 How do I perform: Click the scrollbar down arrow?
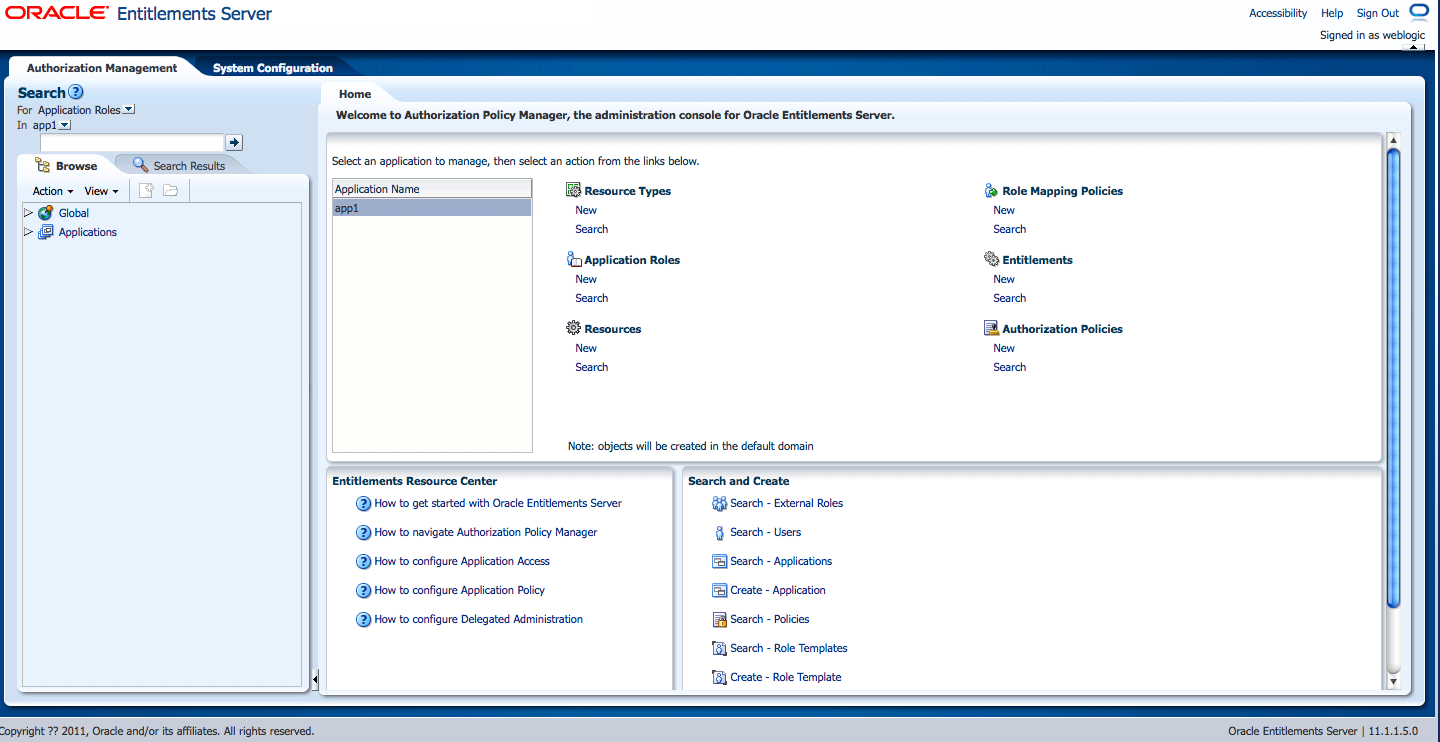(x=1394, y=681)
